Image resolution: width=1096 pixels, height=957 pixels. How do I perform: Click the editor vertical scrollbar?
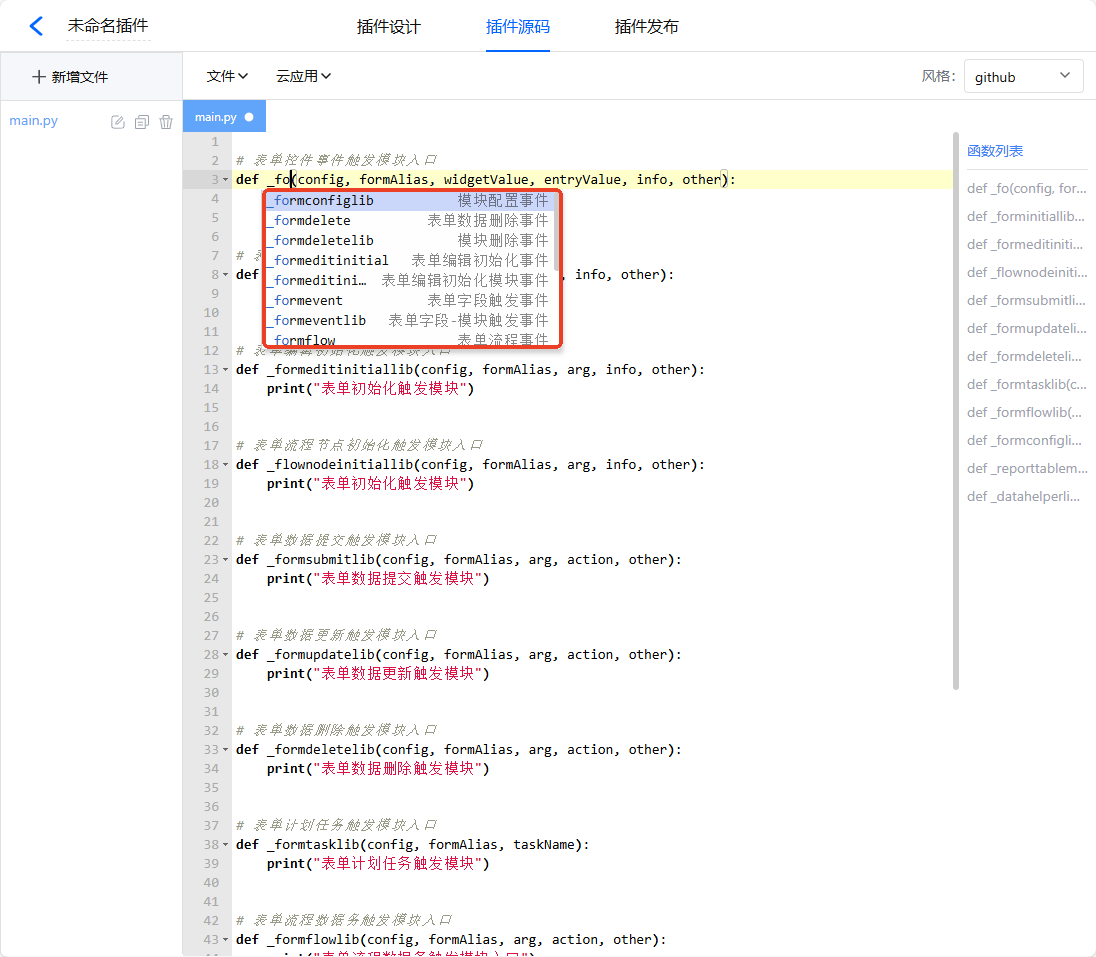click(x=956, y=410)
